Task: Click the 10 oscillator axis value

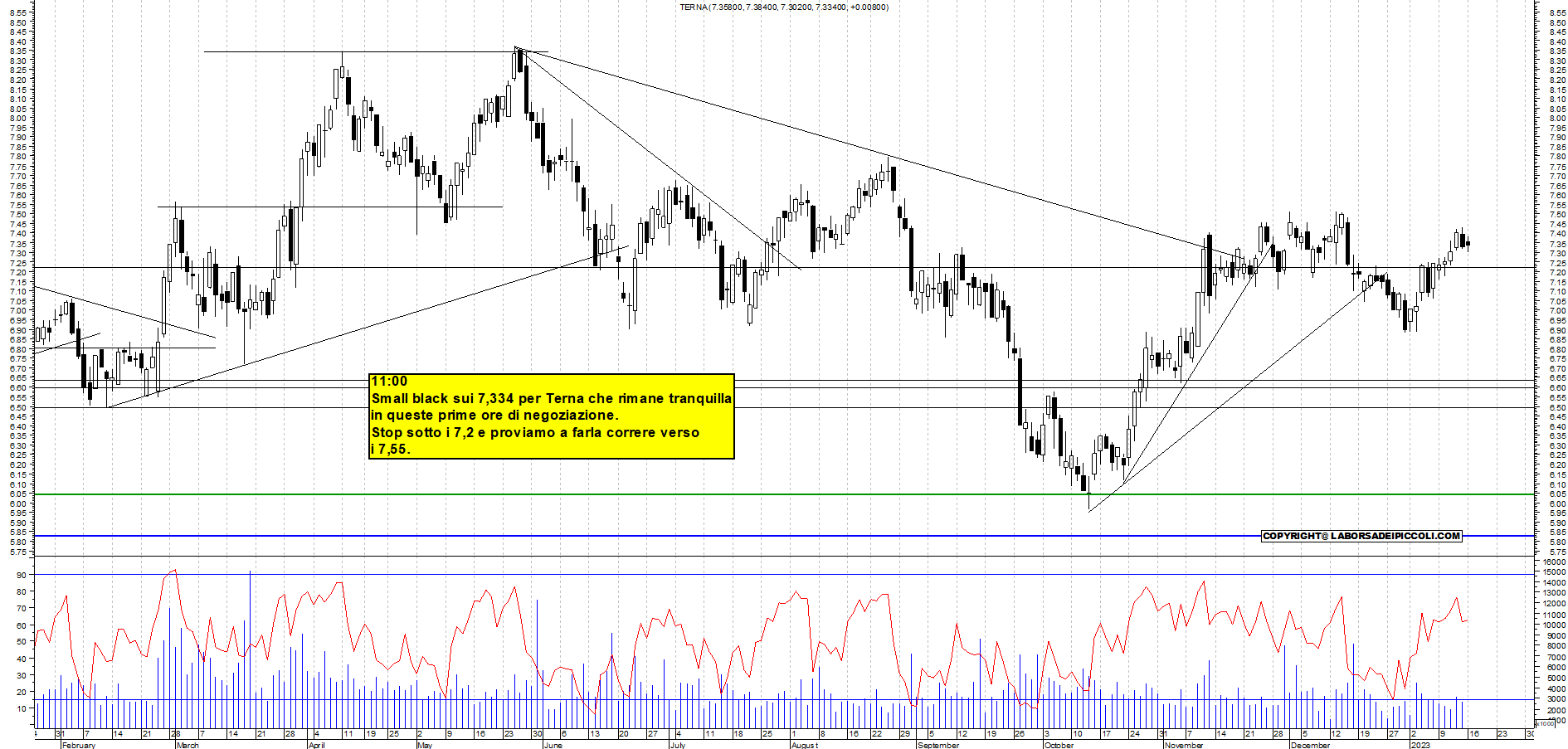Action: tap(21, 708)
